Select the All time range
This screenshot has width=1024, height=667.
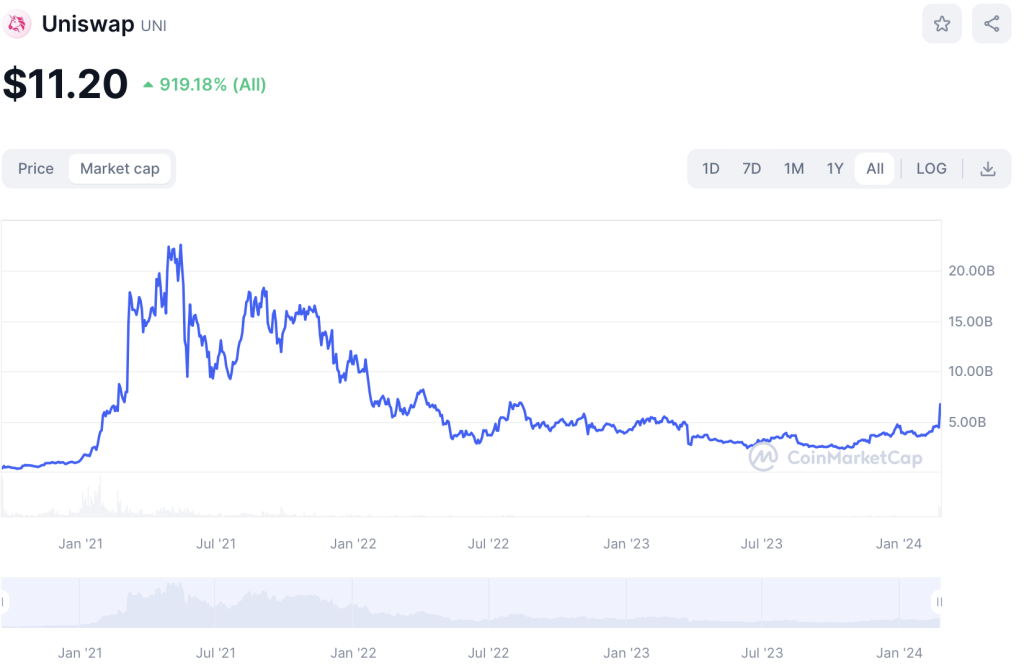pyautogui.click(x=875, y=169)
